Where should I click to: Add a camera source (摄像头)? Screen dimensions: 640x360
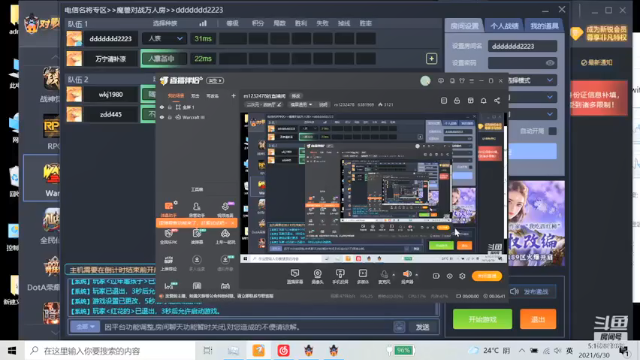pos(317,276)
